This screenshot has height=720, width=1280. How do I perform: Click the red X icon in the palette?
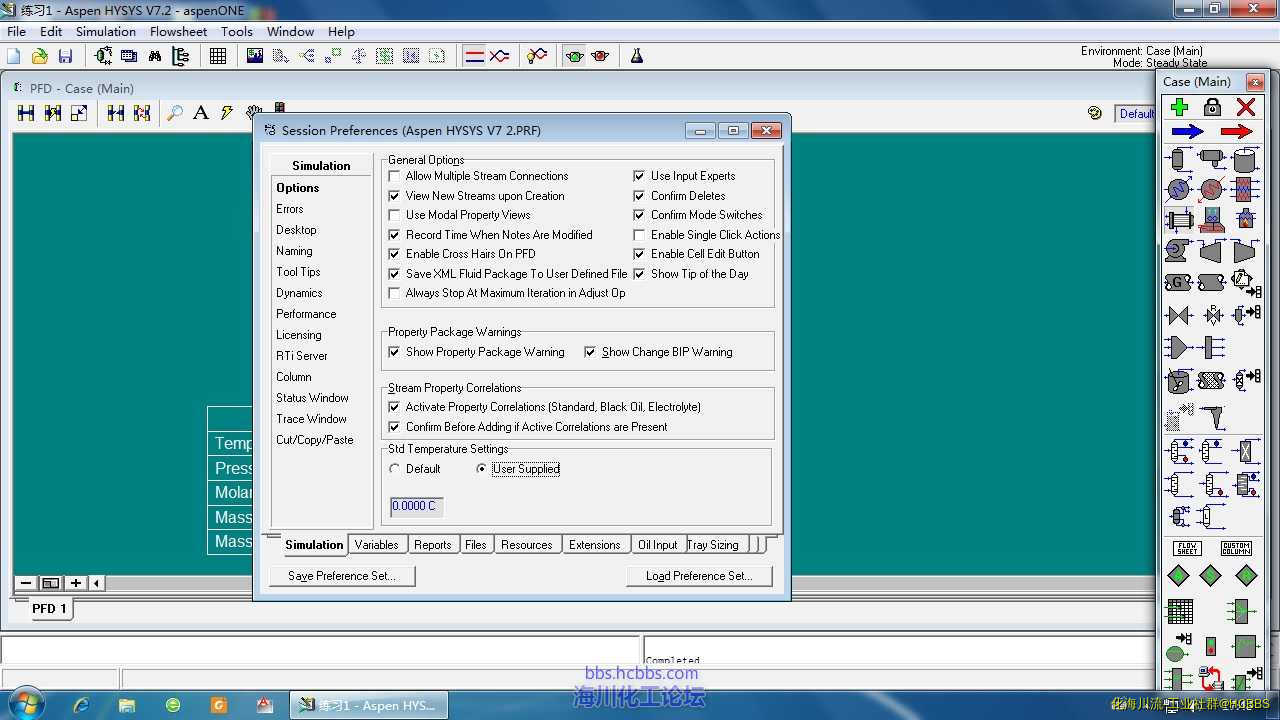point(1246,107)
